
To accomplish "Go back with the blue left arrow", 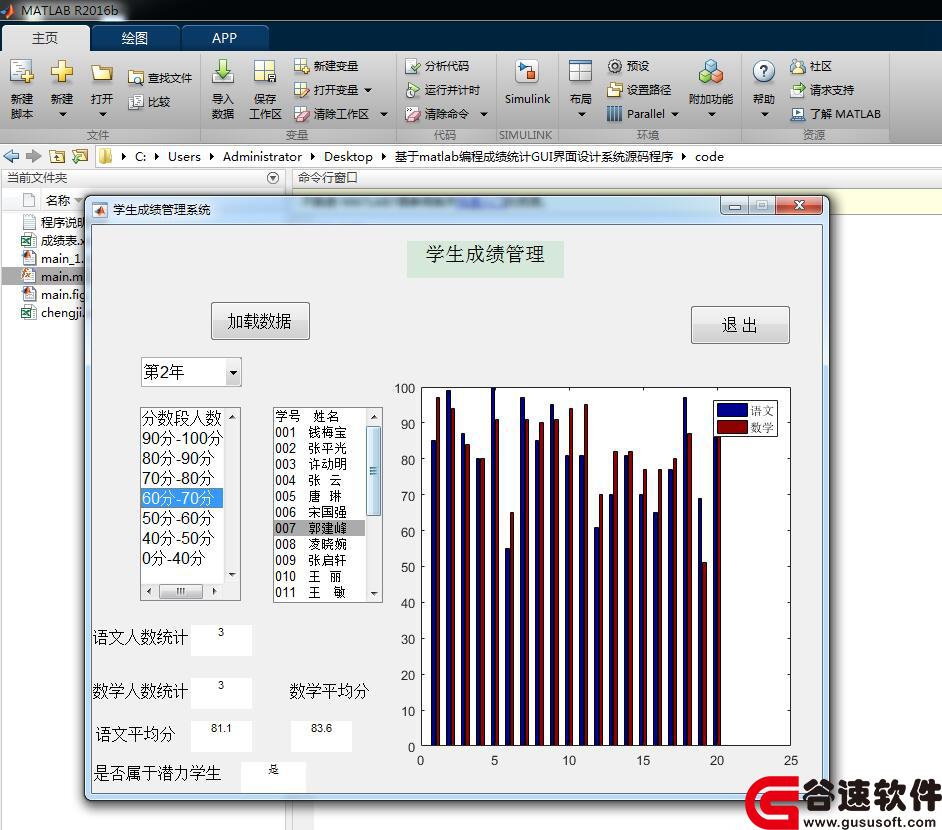I will pyautogui.click(x=11, y=157).
